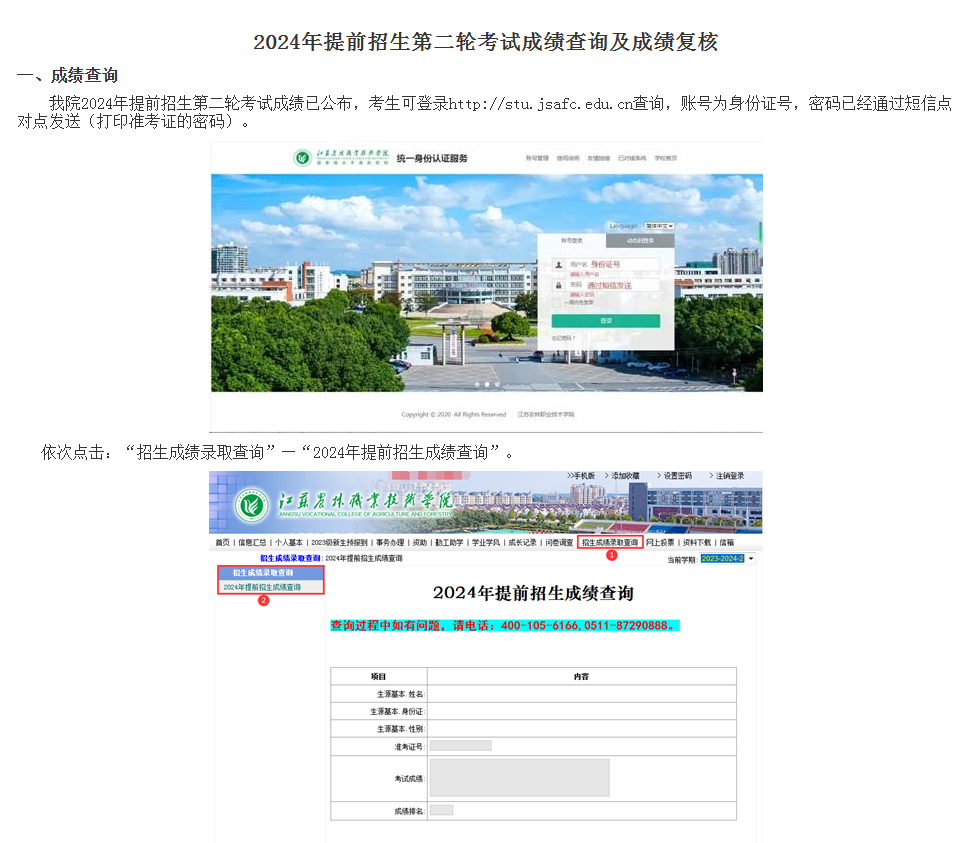Click the 生源基本.身份证 row label

pos(397,711)
